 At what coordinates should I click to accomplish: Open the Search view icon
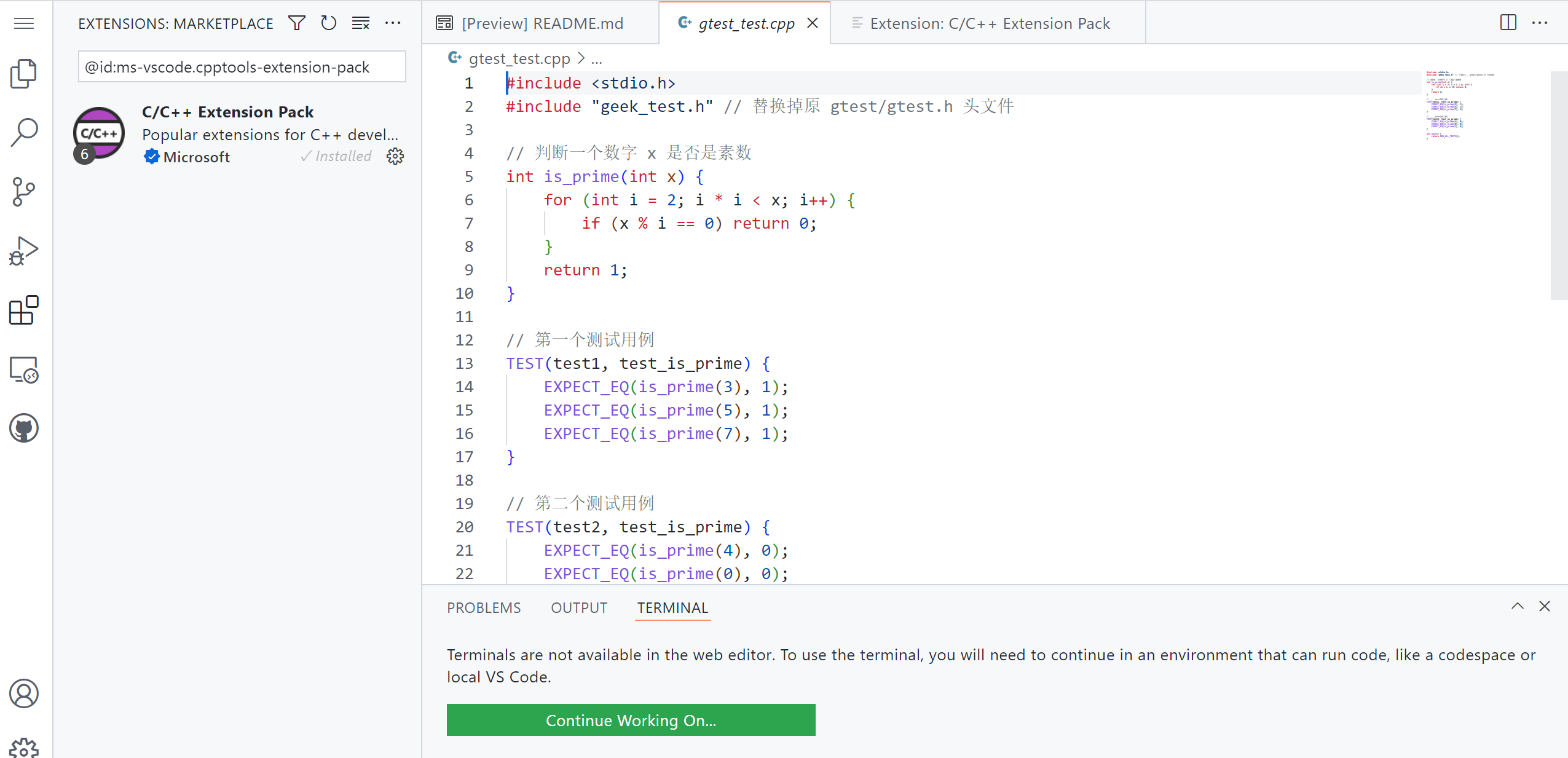(24, 132)
